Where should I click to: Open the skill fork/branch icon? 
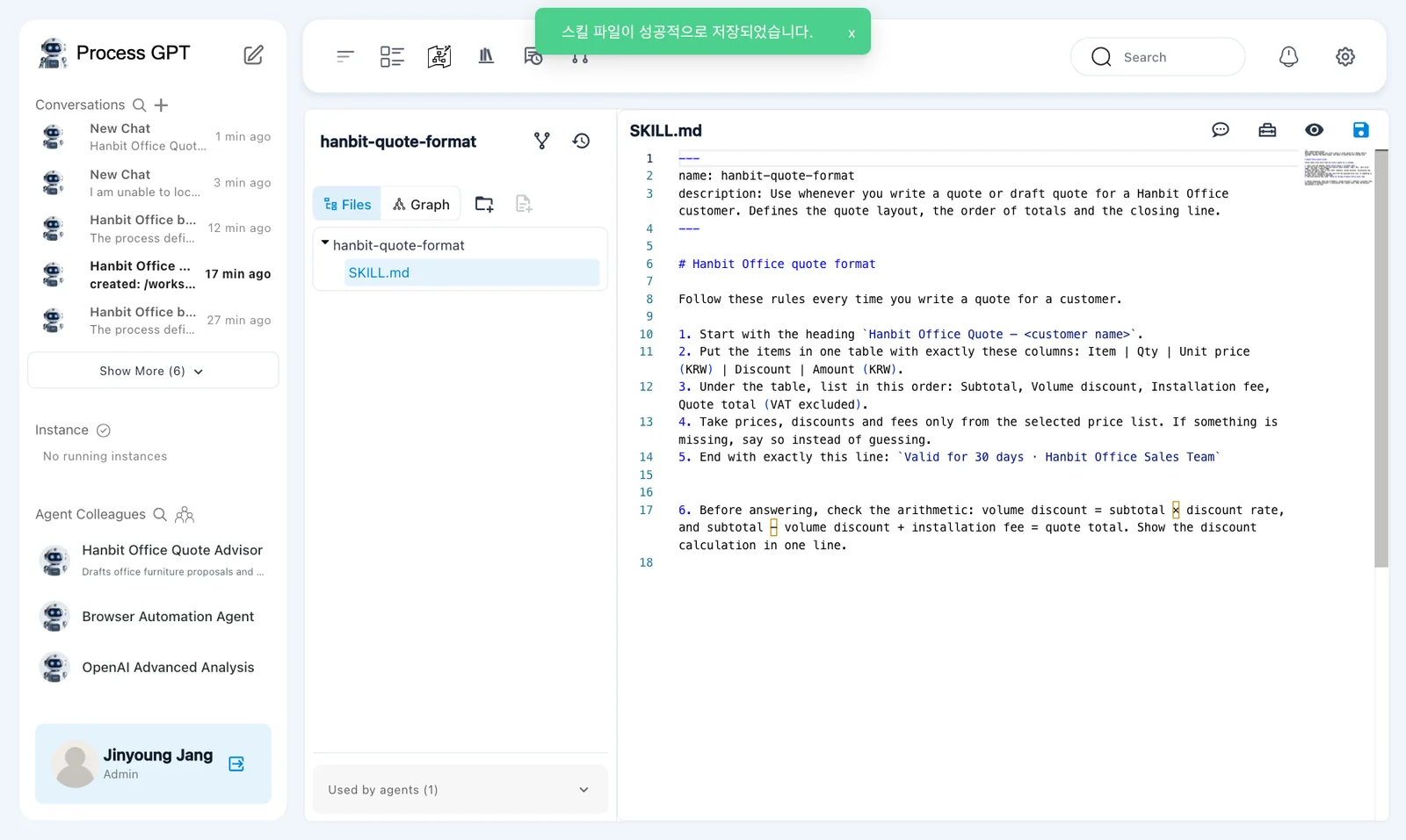pos(542,141)
